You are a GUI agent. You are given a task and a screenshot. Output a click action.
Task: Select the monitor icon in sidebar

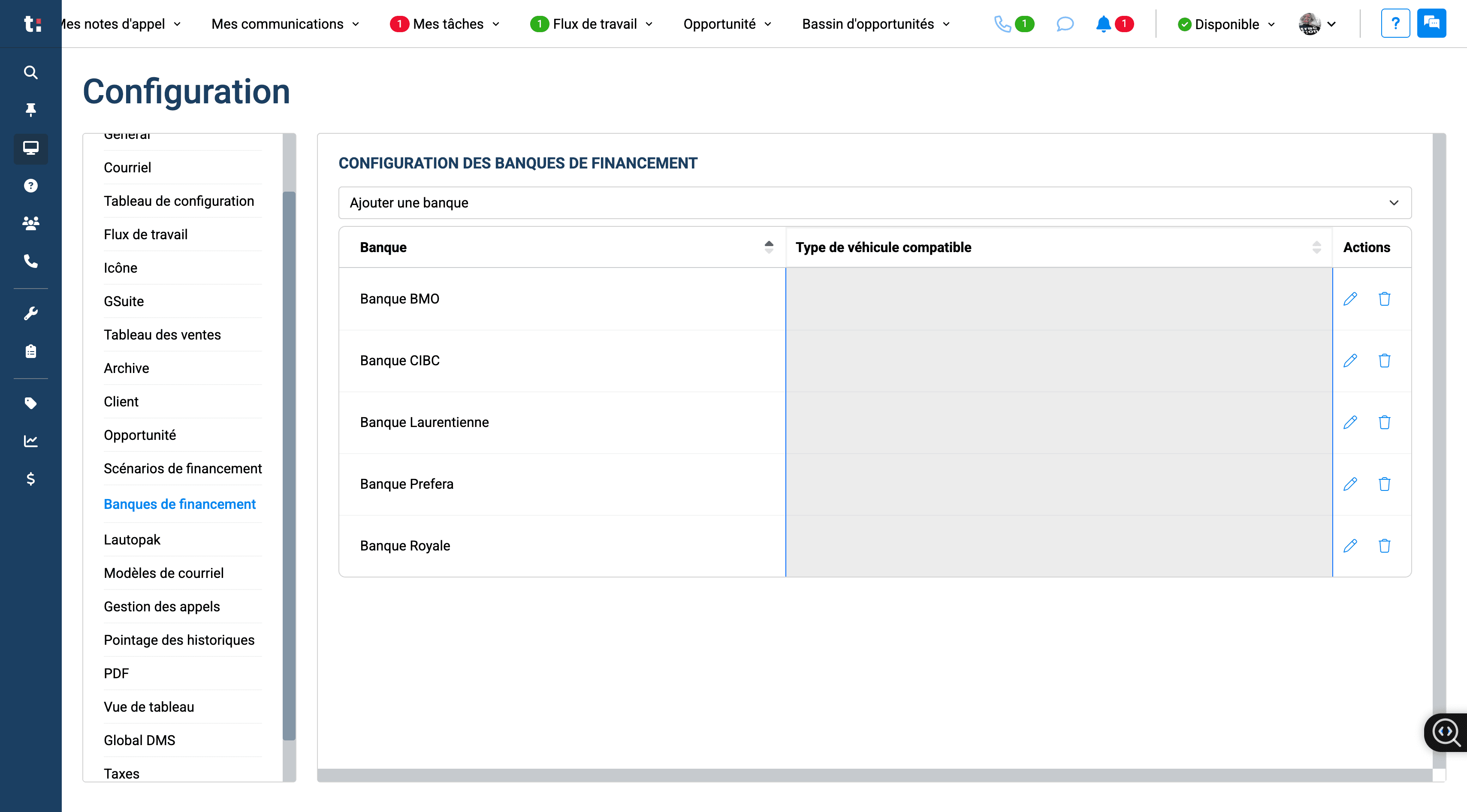31,148
